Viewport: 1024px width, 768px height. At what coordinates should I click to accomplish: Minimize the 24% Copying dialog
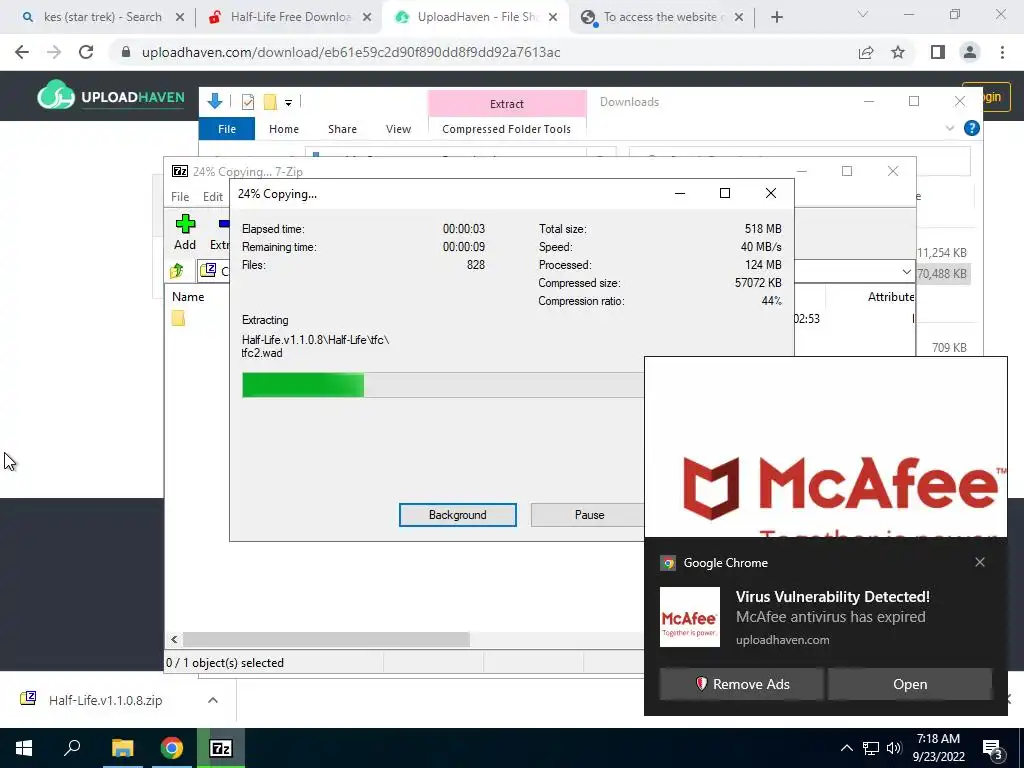click(x=680, y=193)
